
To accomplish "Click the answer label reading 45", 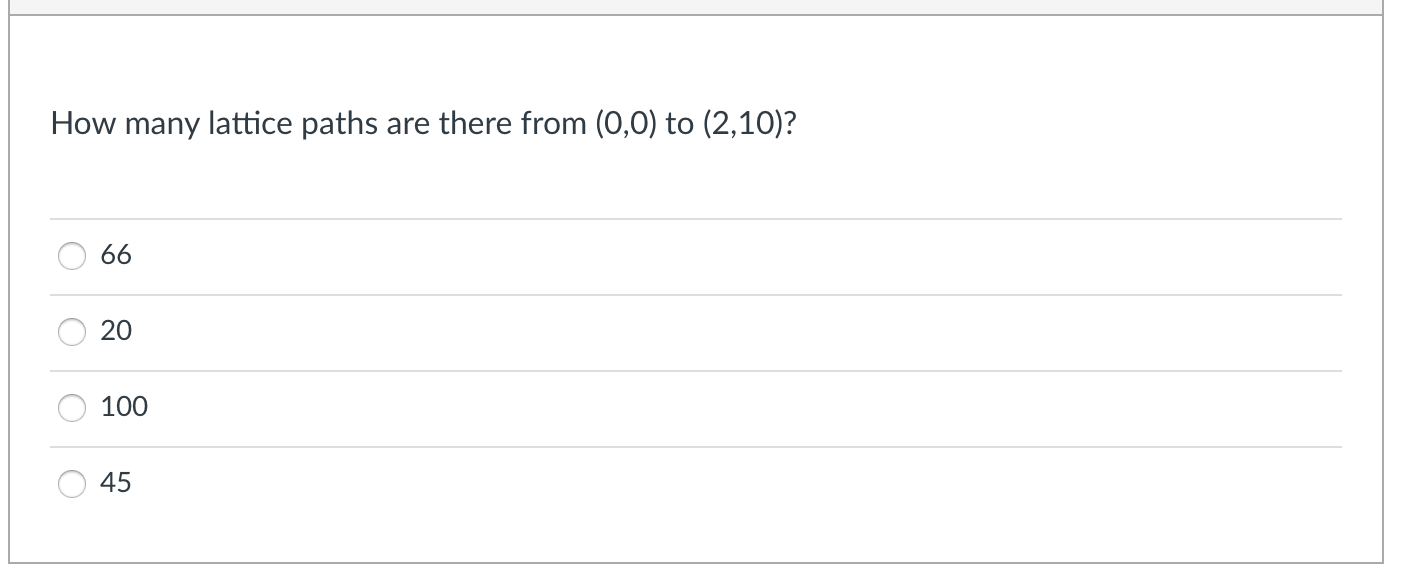I will pyautogui.click(x=115, y=483).
